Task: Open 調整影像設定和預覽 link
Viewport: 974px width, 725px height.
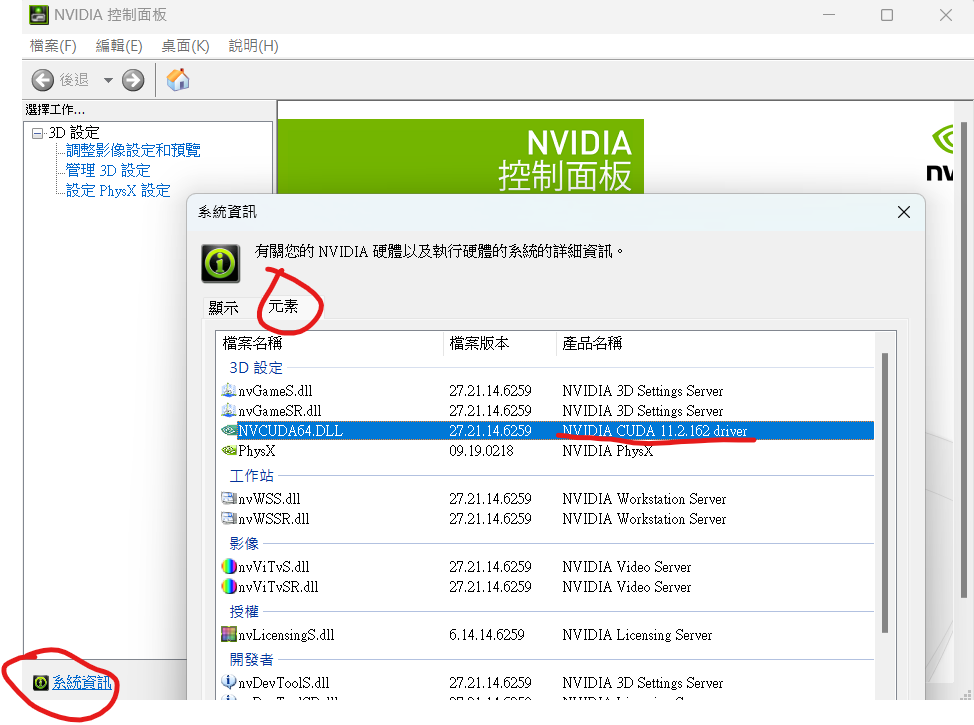Action: coord(133,150)
